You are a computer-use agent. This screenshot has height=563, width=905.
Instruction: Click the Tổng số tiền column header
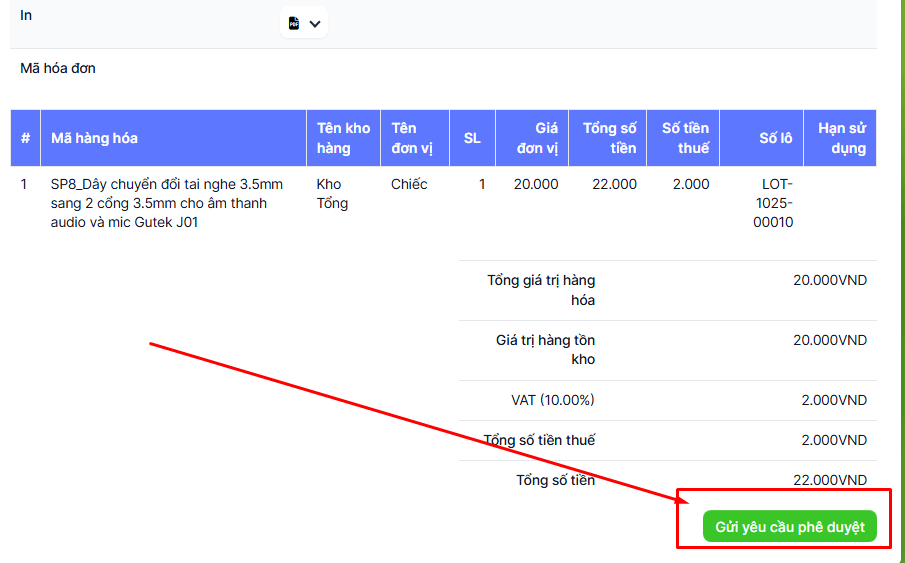[x=609, y=138]
